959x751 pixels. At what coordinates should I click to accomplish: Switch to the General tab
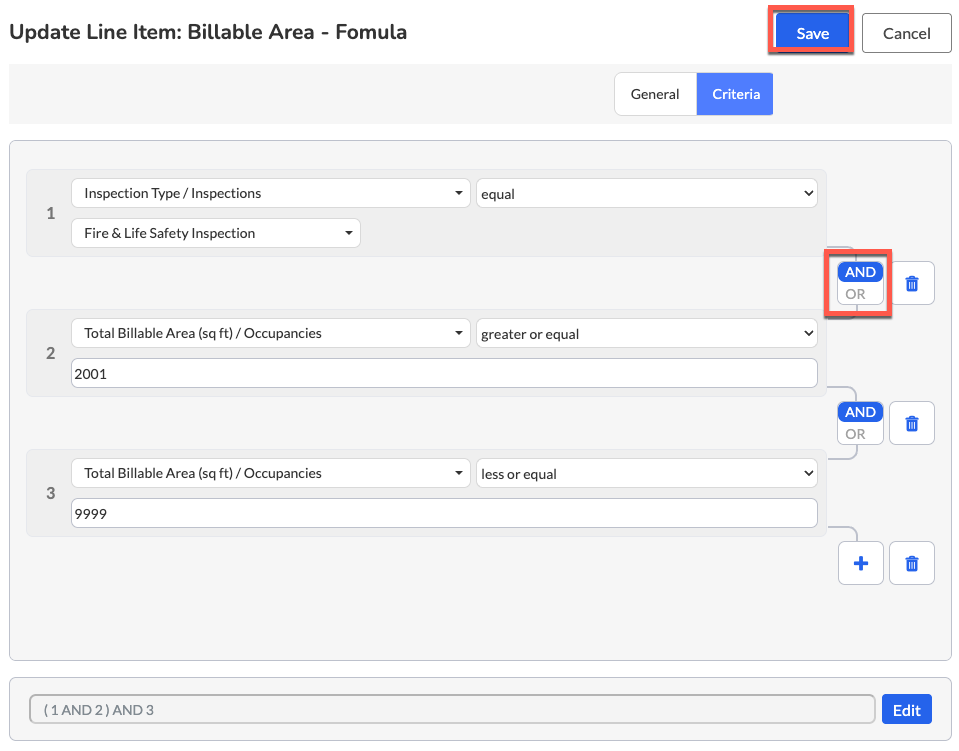655,94
